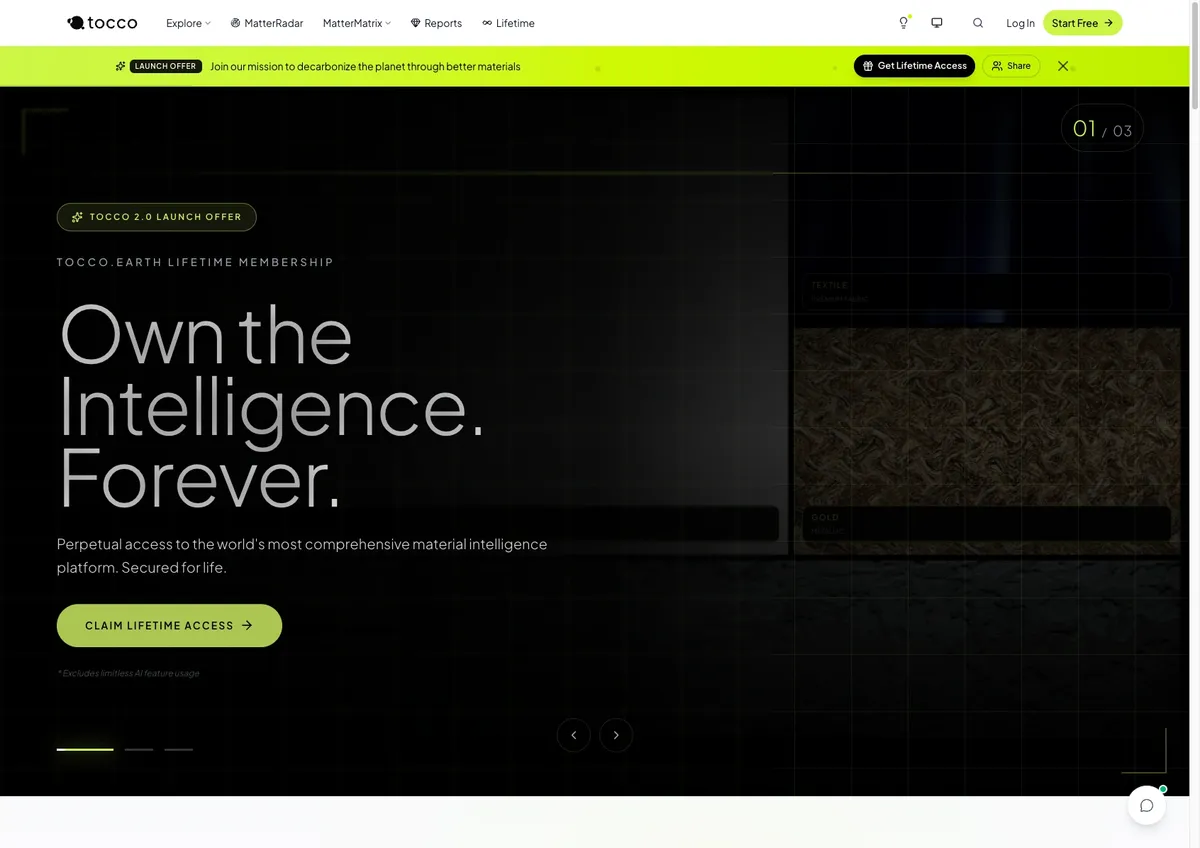Click the Log In link
Viewport: 1200px width, 848px height.
pyautogui.click(x=1020, y=23)
